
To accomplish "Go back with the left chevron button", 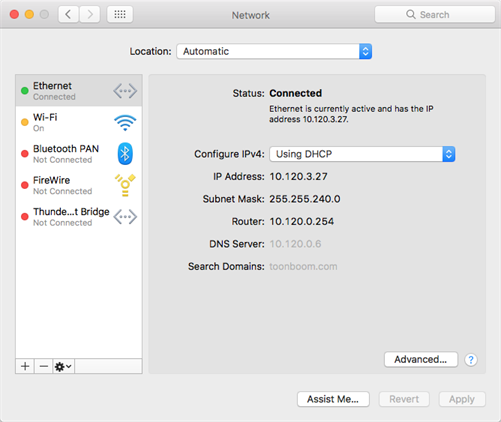I will click(68, 14).
